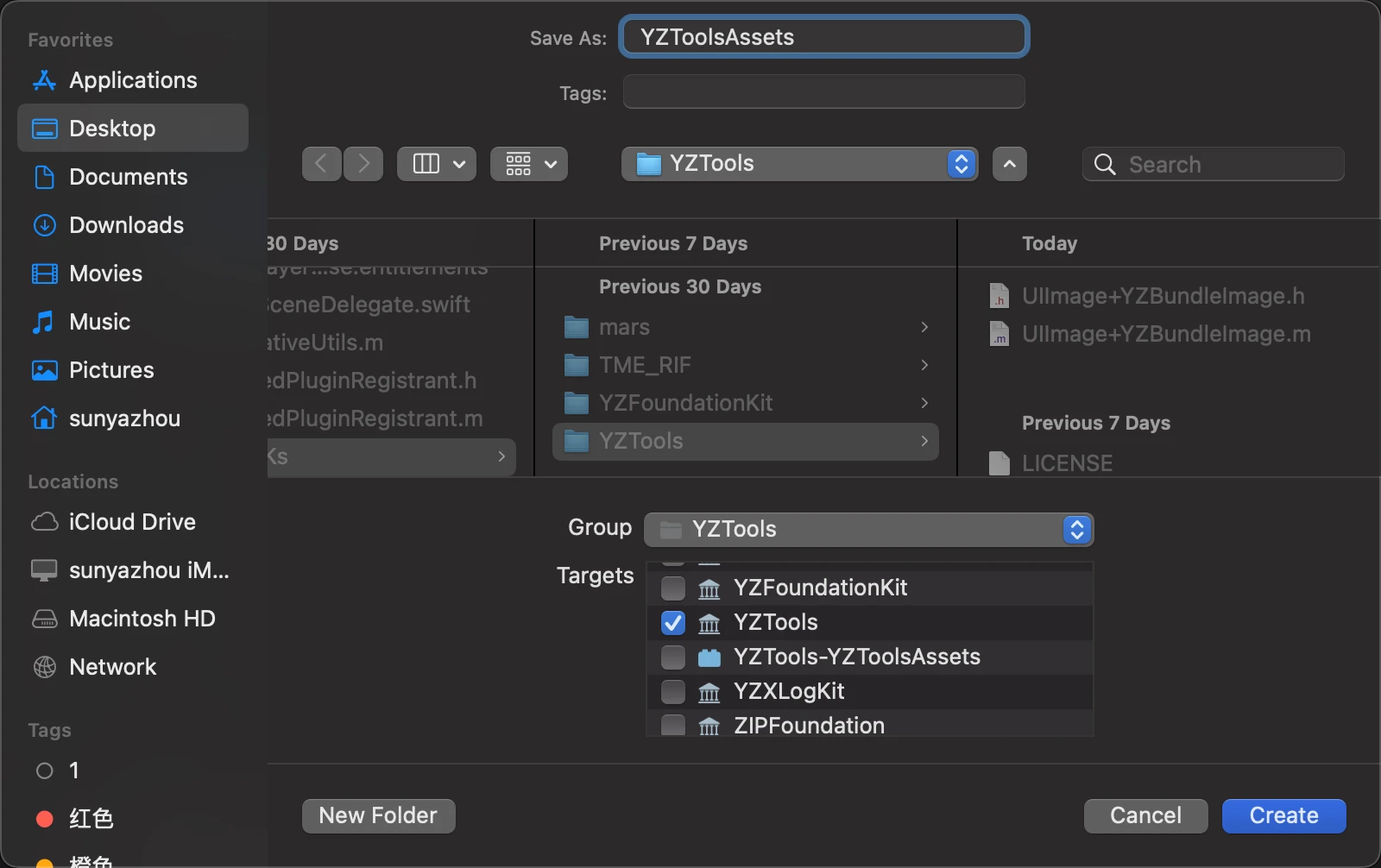
Task: Click the back navigation arrow
Action: coord(321,164)
